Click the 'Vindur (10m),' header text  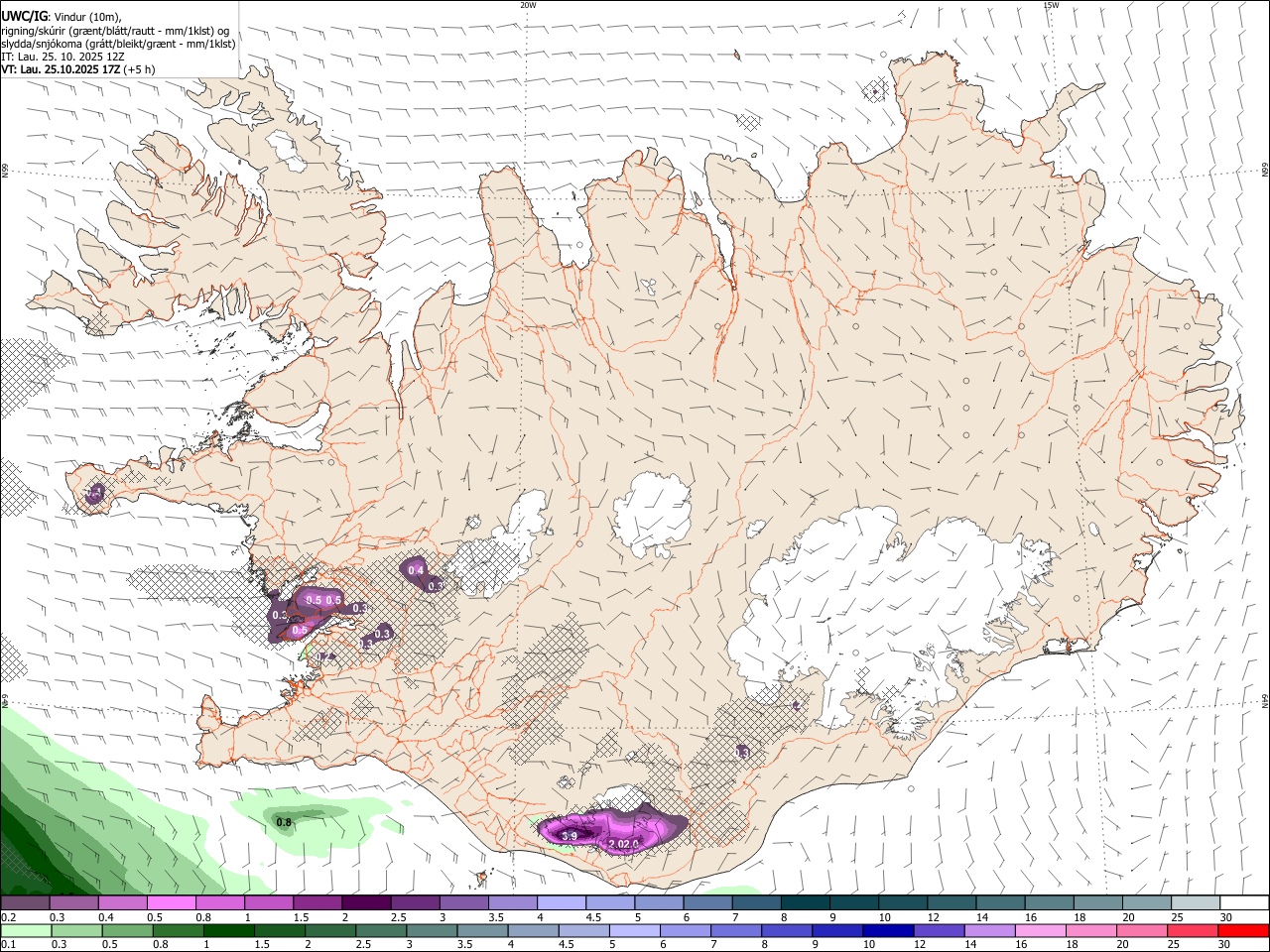click(87, 18)
